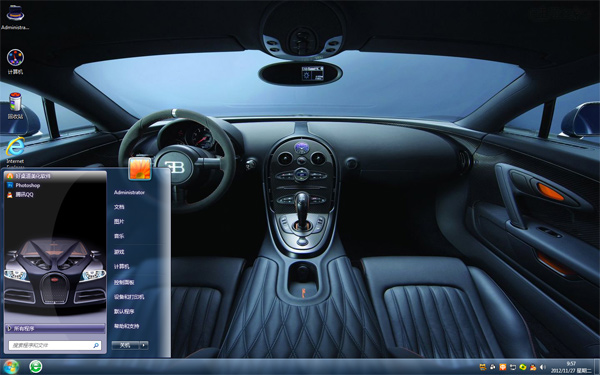
Task: Click the white figures tray icon
Action: coord(492,367)
